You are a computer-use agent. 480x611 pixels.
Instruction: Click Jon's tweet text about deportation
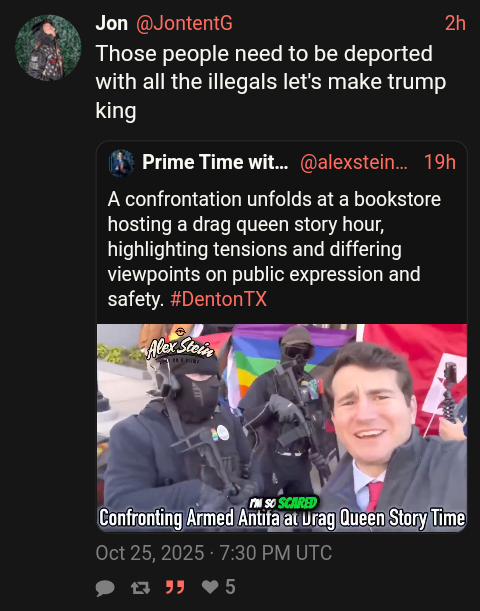click(x=271, y=82)
